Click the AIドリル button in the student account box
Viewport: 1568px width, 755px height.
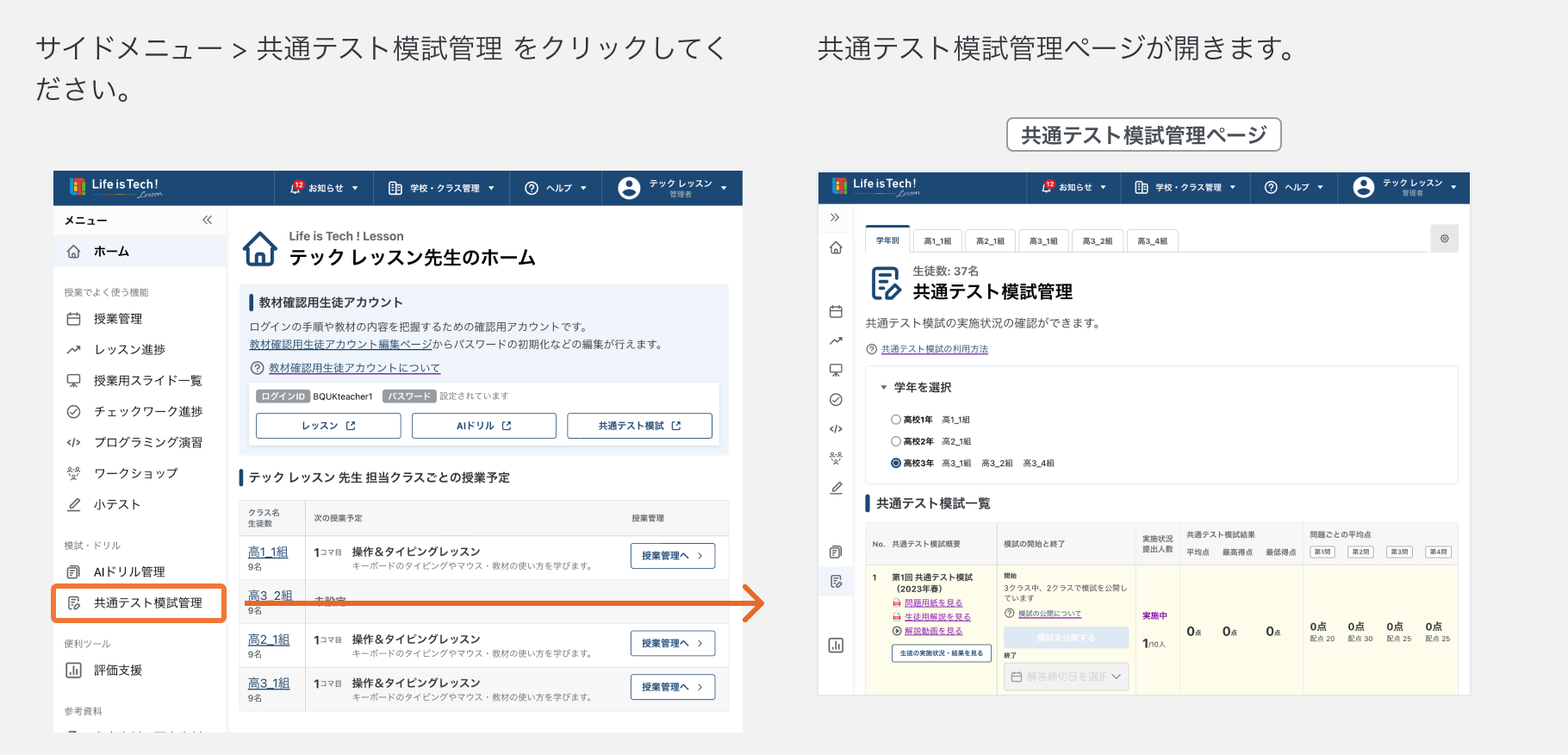click(x=484, y=426)
